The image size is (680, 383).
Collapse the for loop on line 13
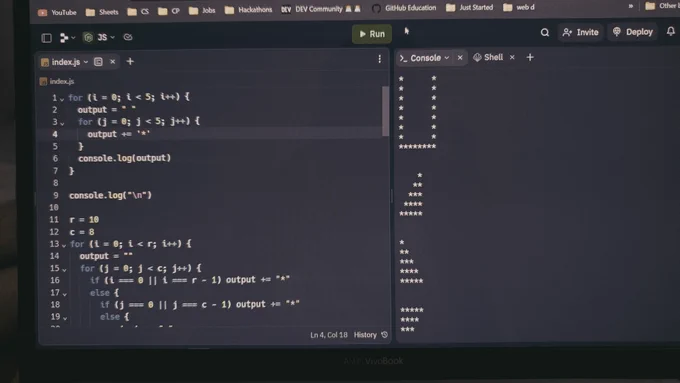point(64,245)
